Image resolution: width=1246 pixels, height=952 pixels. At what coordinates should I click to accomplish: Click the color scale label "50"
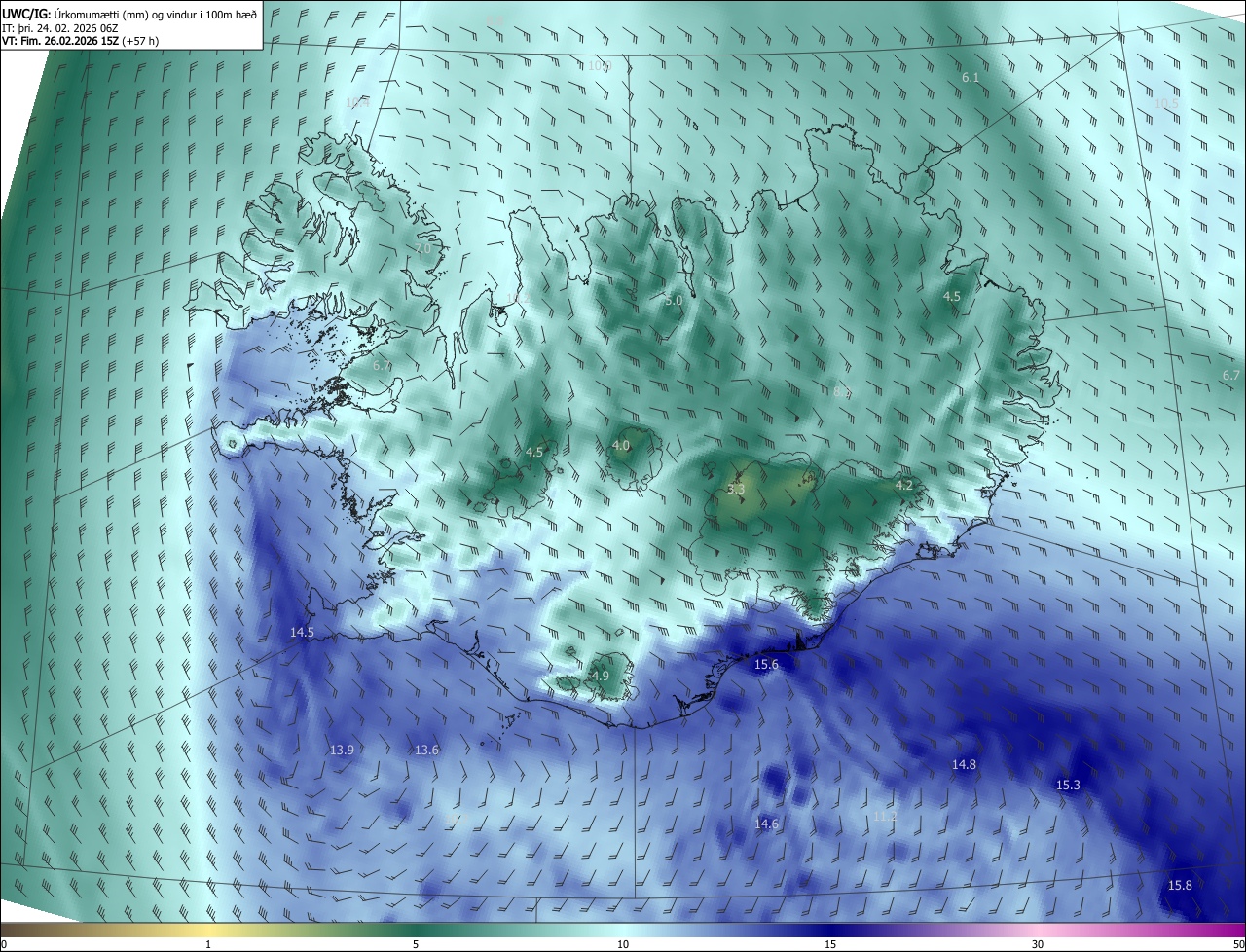pos(1238,944)
